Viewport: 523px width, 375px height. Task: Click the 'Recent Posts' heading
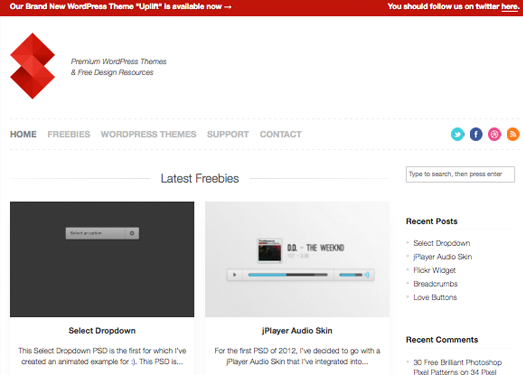(x=432, y=221)
